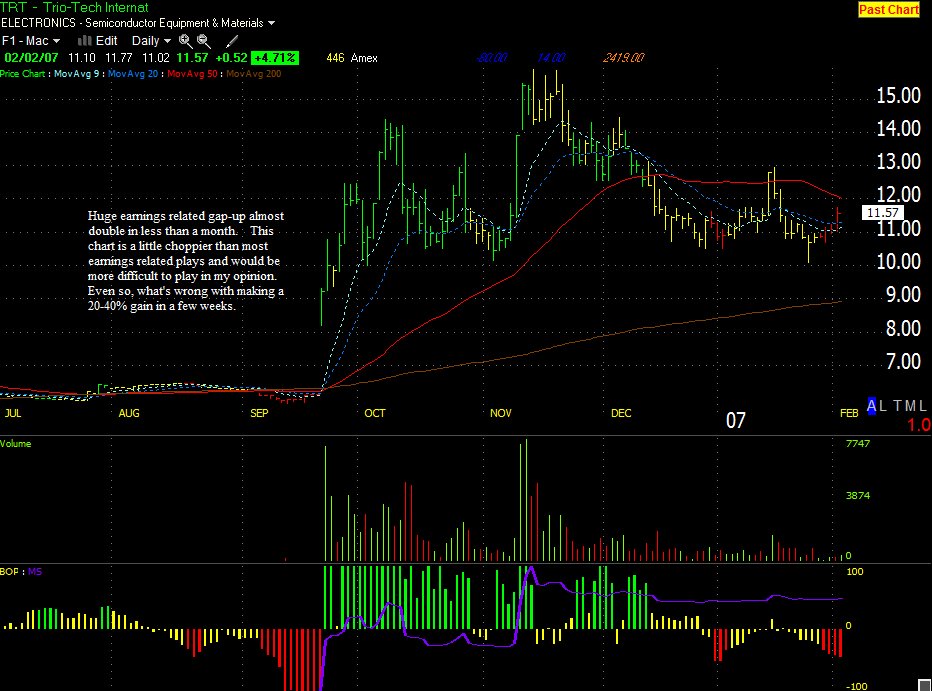This screenshot has height=691, width=932.
Task: Click the 7747 volume scale label
Action: [858, 444]
